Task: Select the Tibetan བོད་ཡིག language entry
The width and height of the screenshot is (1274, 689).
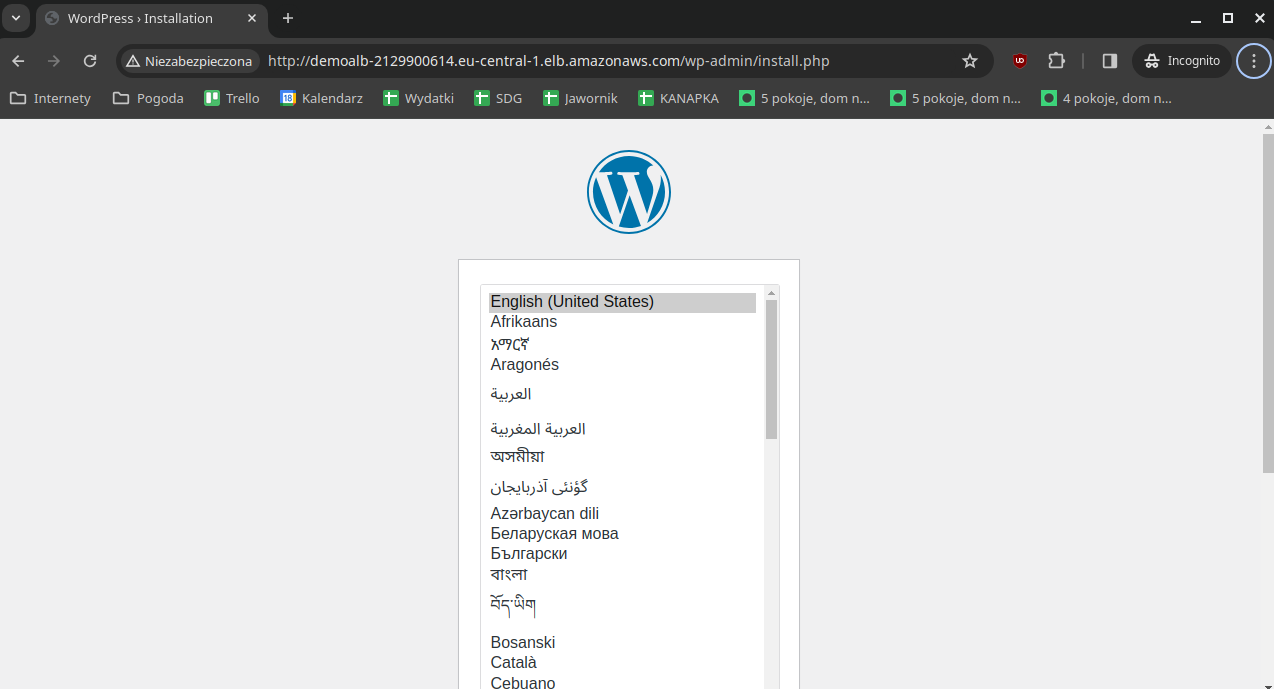Action: (x=622, y=607)
